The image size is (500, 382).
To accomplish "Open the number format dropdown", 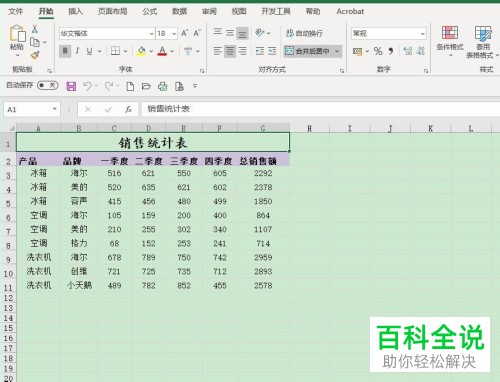I will [x=422, y=34].
